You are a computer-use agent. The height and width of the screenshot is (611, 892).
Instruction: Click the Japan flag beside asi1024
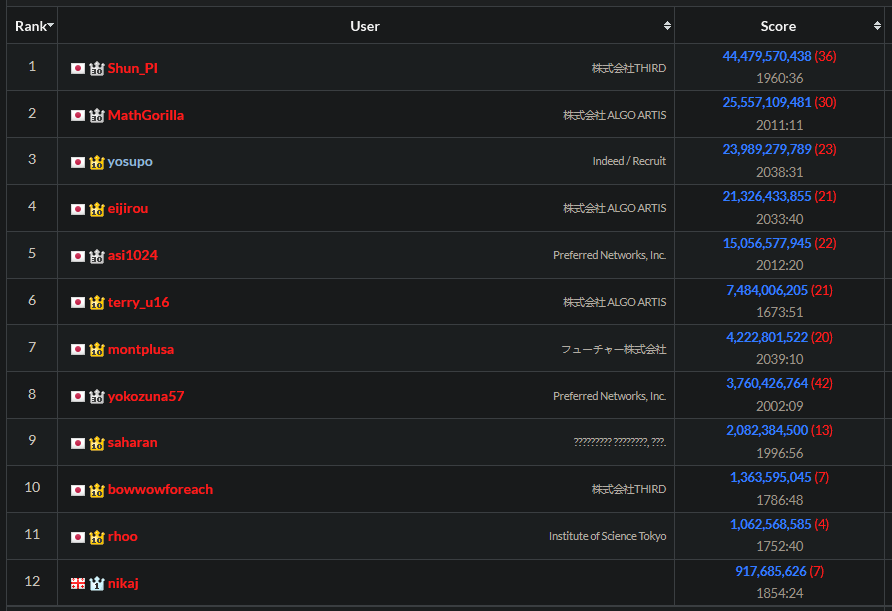pyautogui.click(x=78, y=257)
